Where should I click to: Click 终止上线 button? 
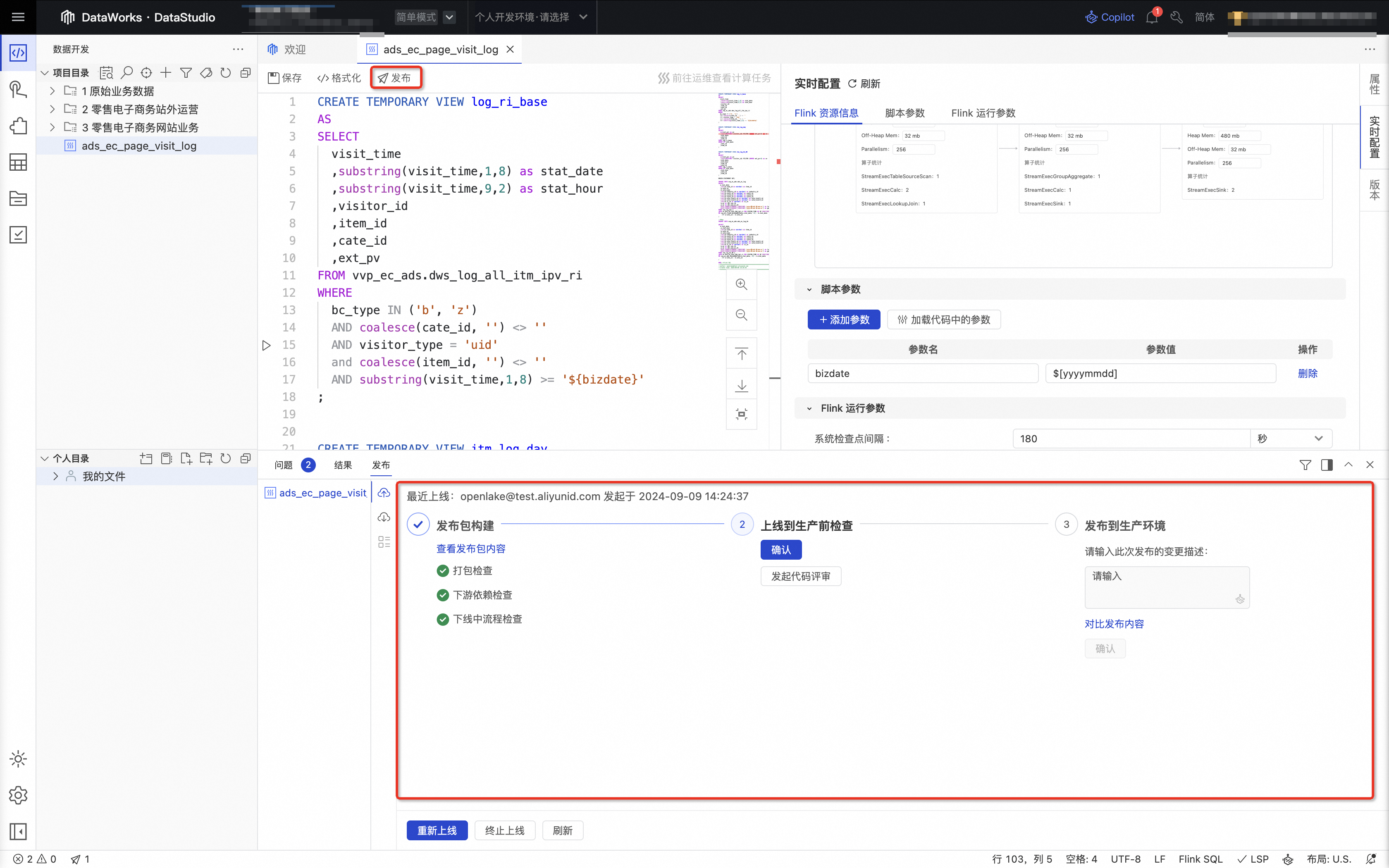point(504,831)
